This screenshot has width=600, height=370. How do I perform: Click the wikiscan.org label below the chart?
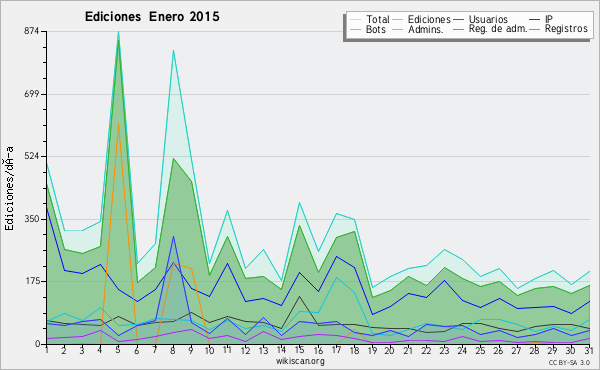click(300, 361)
